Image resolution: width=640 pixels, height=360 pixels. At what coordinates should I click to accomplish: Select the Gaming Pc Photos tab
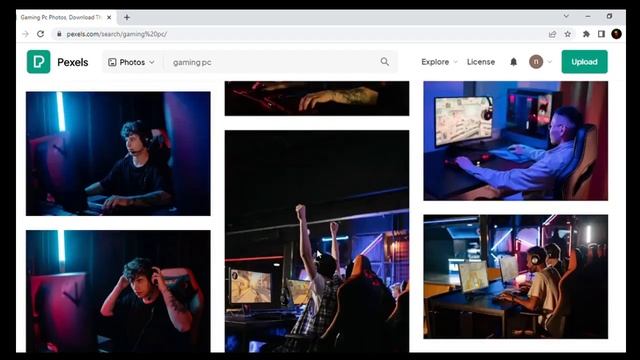[67, 18]
